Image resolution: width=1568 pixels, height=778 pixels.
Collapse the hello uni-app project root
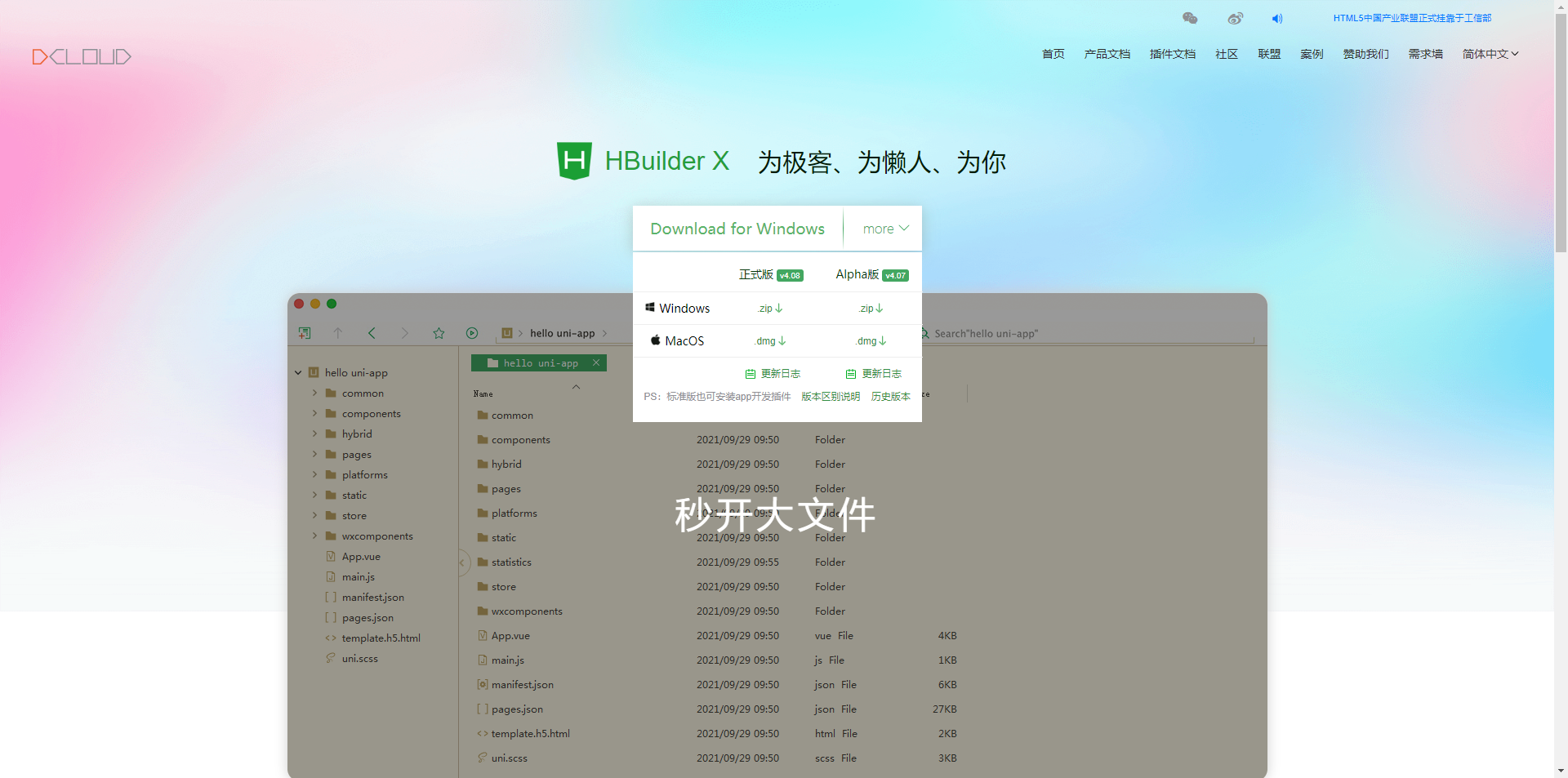(298, 373)
